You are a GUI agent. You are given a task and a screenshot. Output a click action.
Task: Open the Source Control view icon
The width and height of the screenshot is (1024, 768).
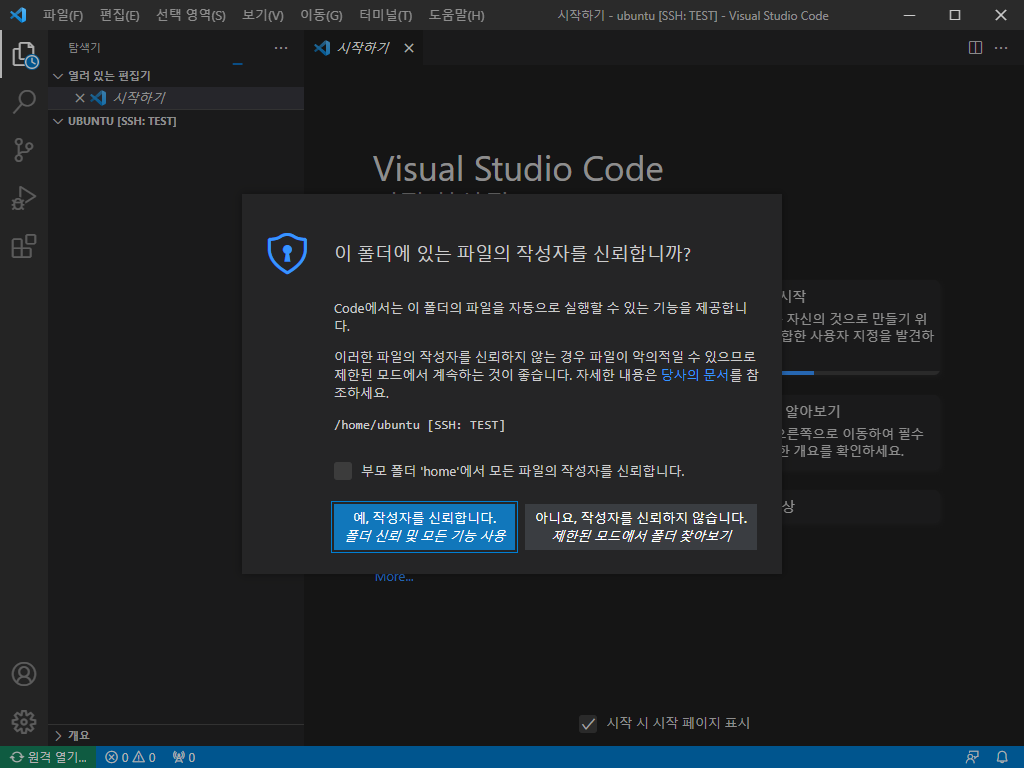pos(24,150)
